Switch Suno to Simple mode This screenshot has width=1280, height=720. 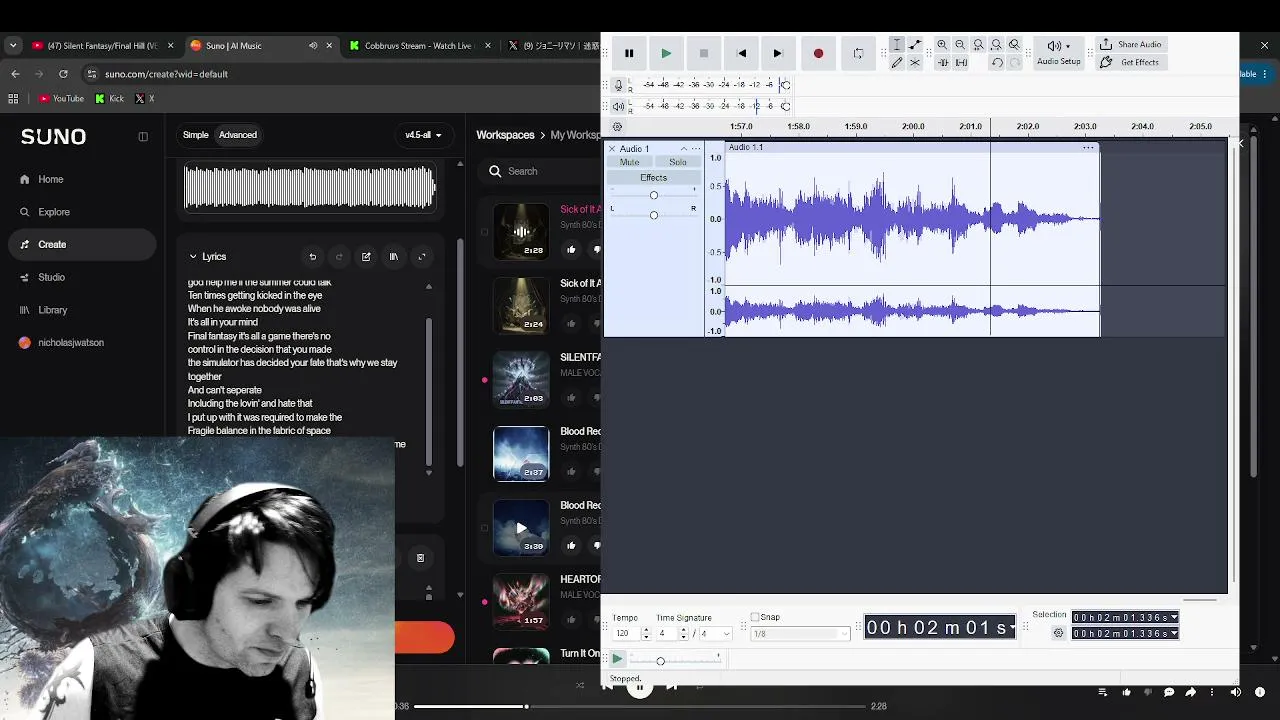tap(196, 135)
